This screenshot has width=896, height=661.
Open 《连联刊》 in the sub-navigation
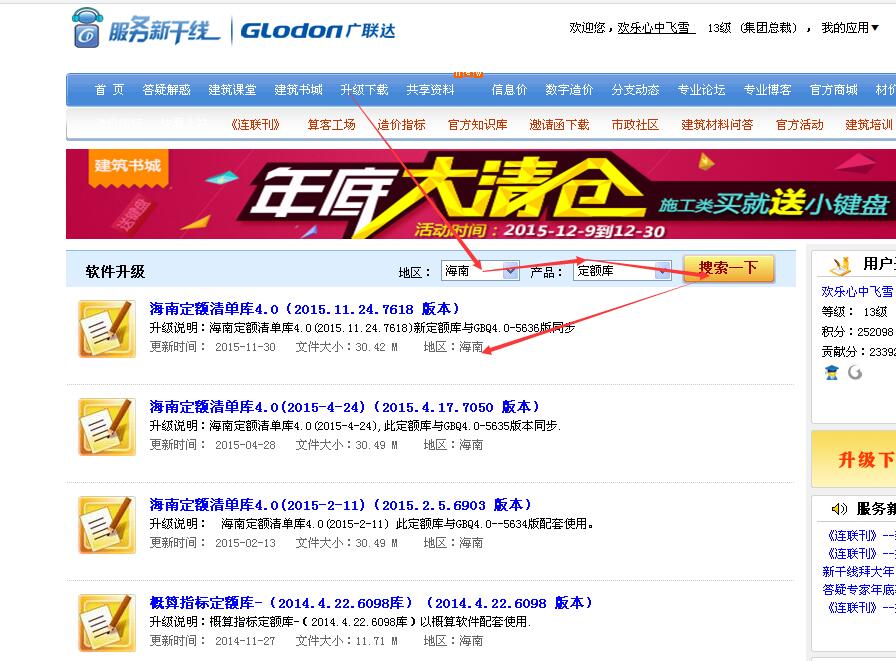pyautogui.click(x=255, y=125)
